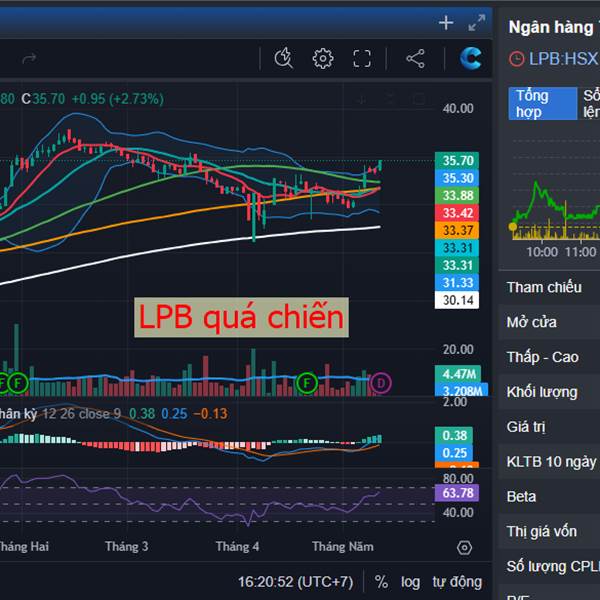600x600 pixels.
Task: Click the Mở cửa row
Action: [x=549, y=322]
